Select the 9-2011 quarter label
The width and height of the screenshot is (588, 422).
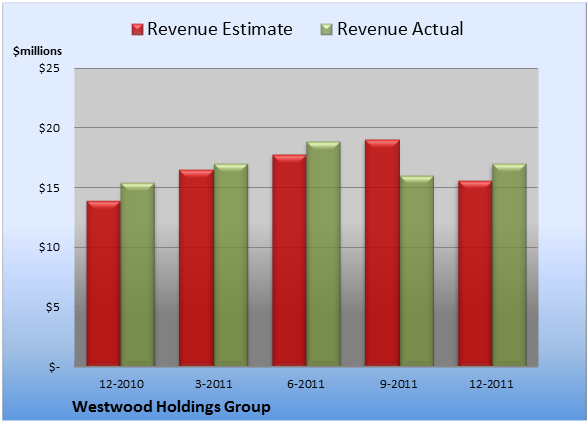[x=399, y=384]
